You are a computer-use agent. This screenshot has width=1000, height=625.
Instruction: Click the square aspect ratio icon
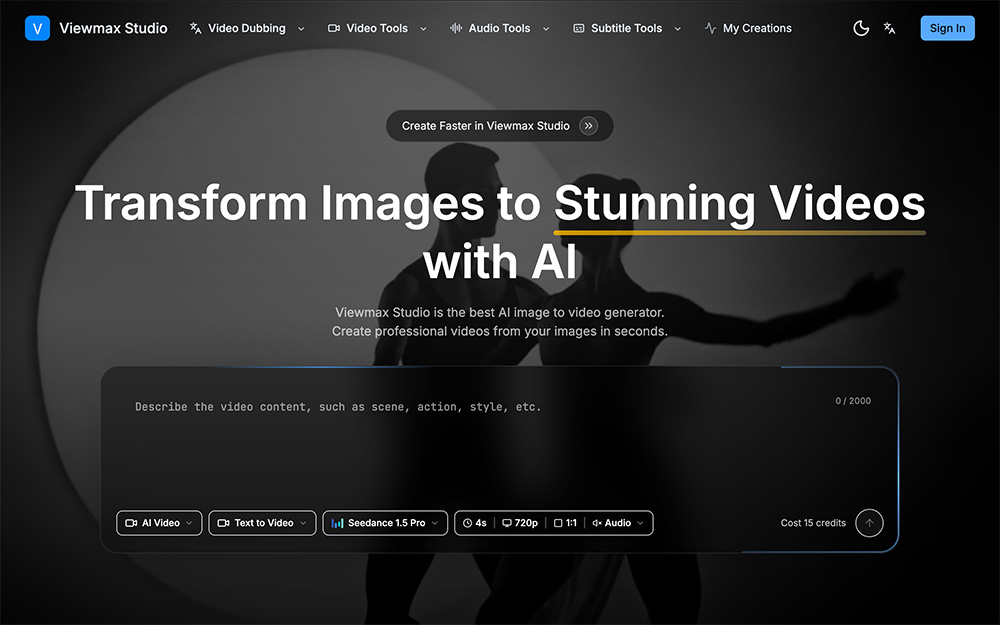[x=558, y=523]
